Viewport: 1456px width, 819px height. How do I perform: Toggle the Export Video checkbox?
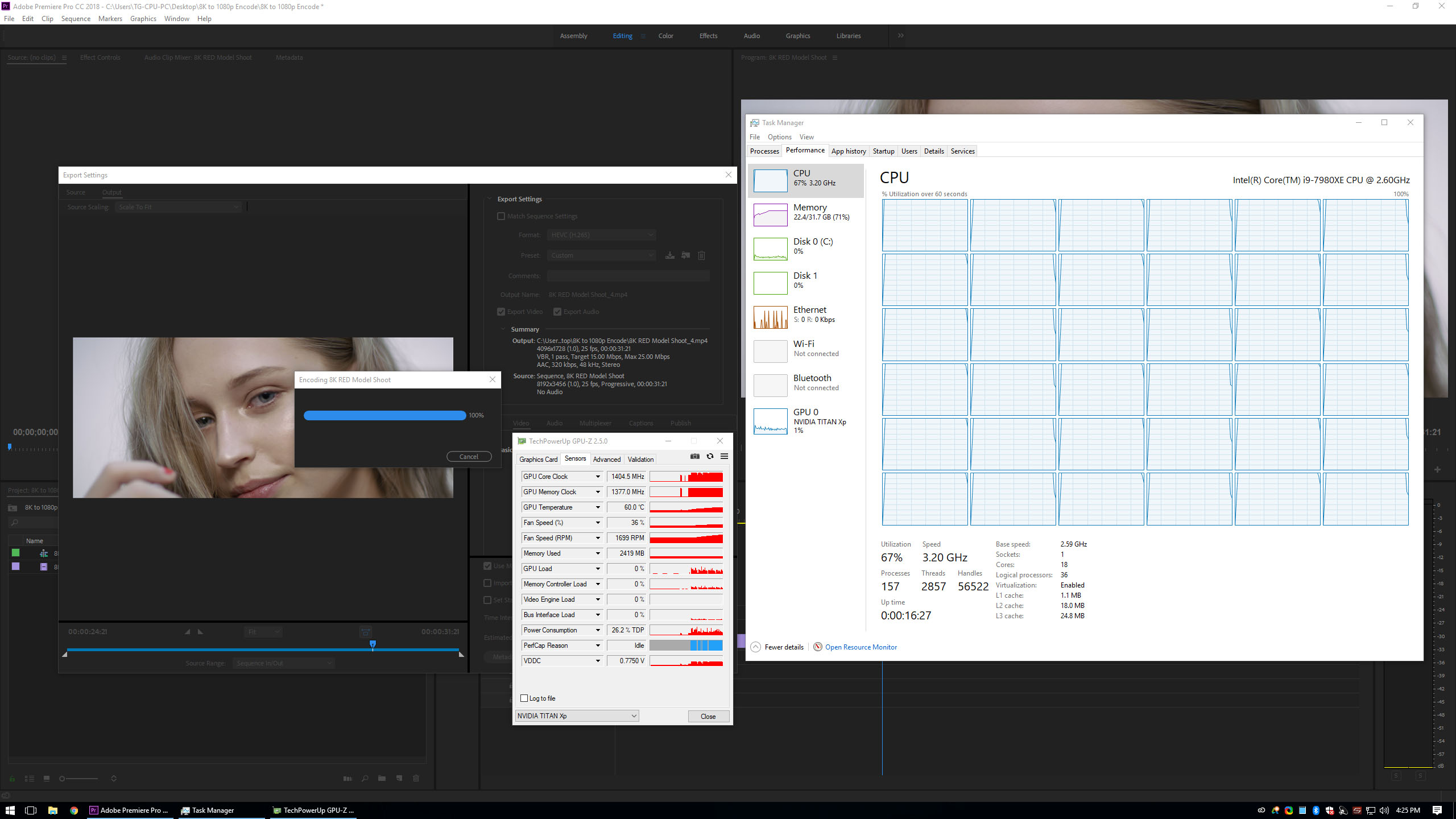pyautogui.click(x=501, y=312)
